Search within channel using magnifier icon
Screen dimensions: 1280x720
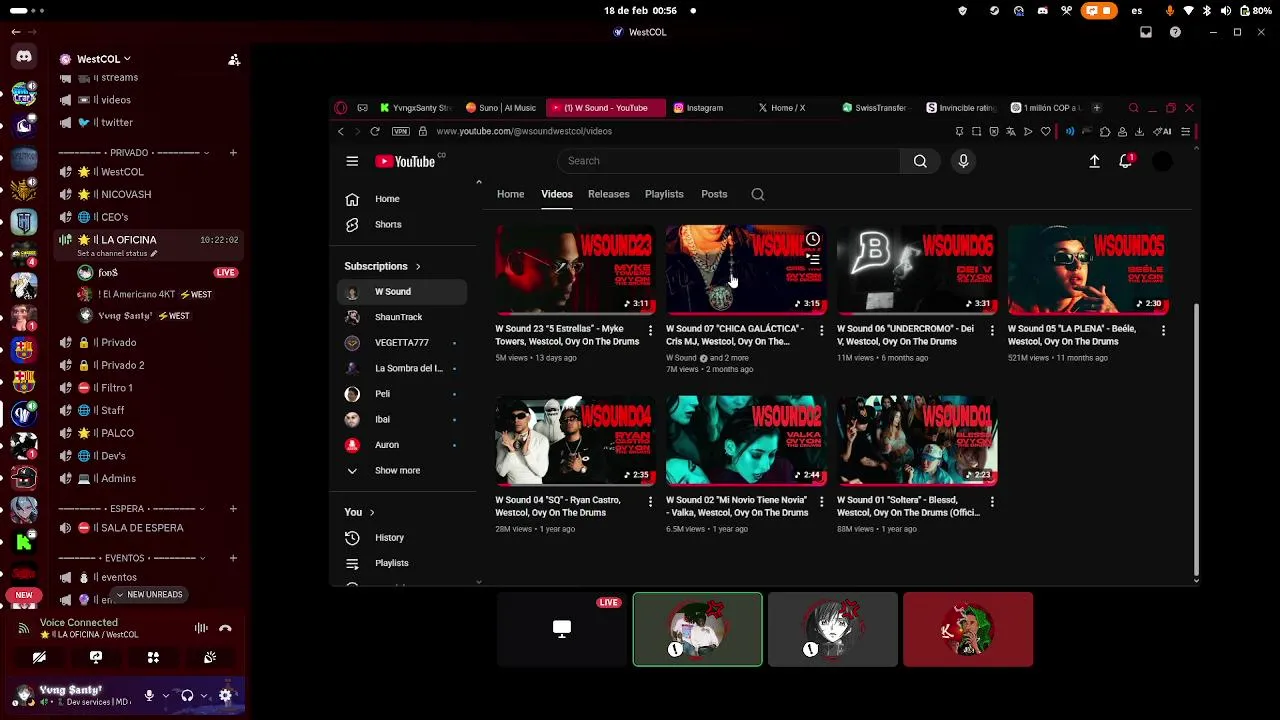tap(758, 194)
